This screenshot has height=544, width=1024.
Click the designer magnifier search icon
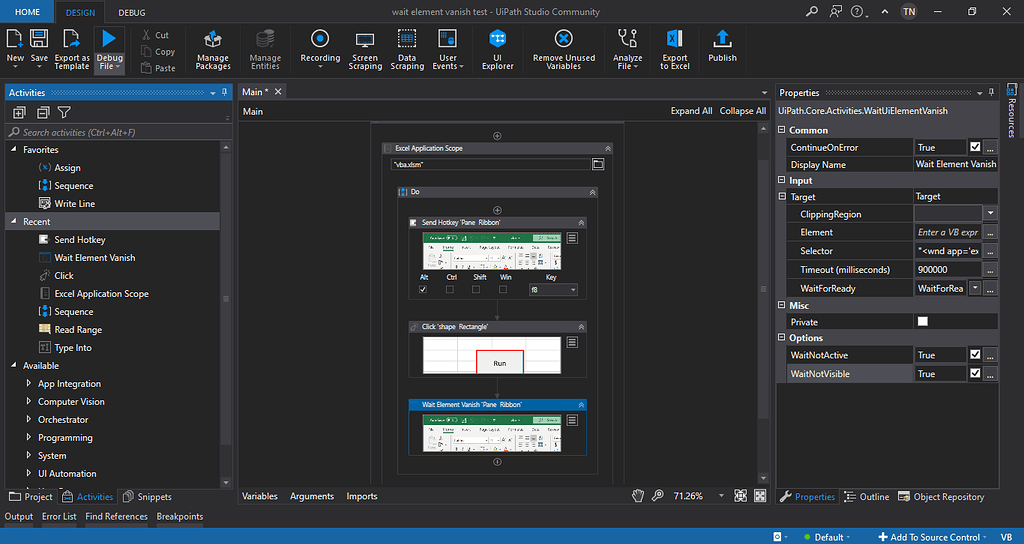(658, 496)
